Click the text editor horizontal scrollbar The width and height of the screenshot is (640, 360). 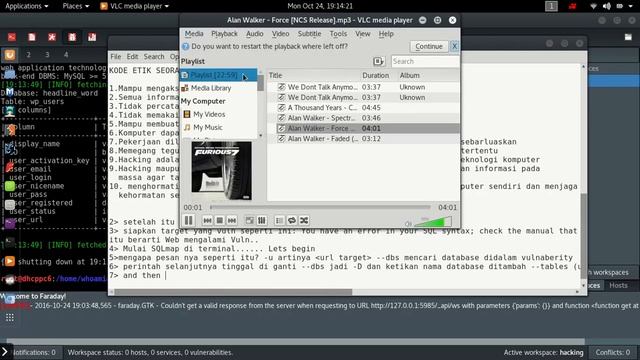pos(233,292)
